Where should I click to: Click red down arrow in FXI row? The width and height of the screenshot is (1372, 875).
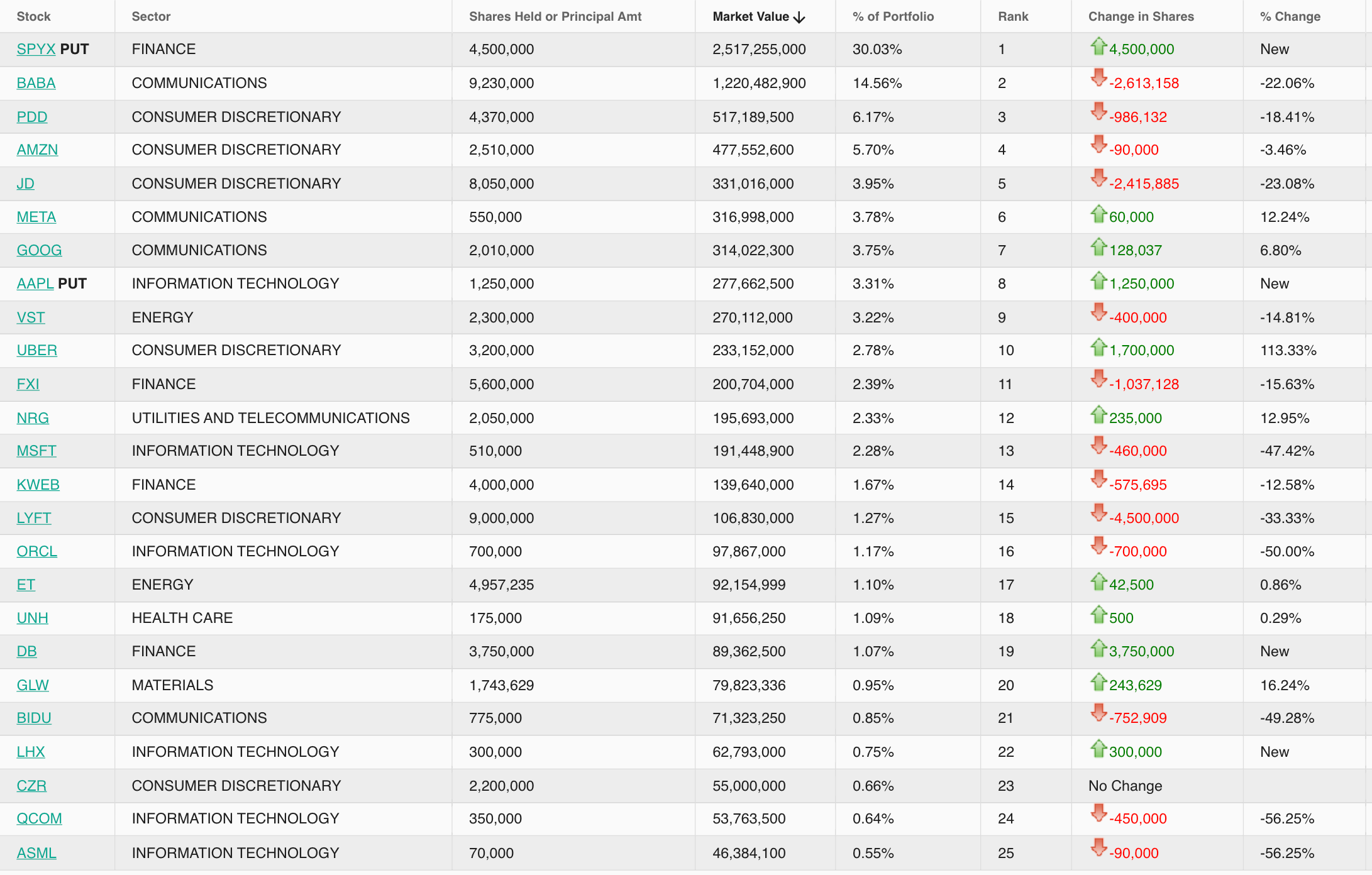click(1098, 379)
